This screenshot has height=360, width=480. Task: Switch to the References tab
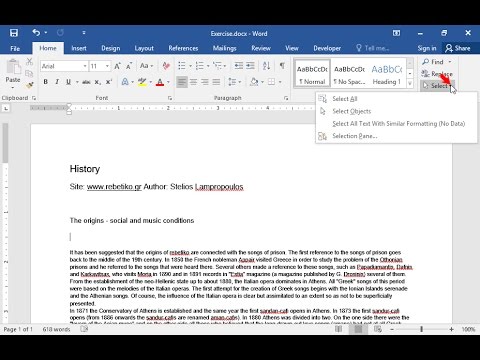(x=183, y=48)
